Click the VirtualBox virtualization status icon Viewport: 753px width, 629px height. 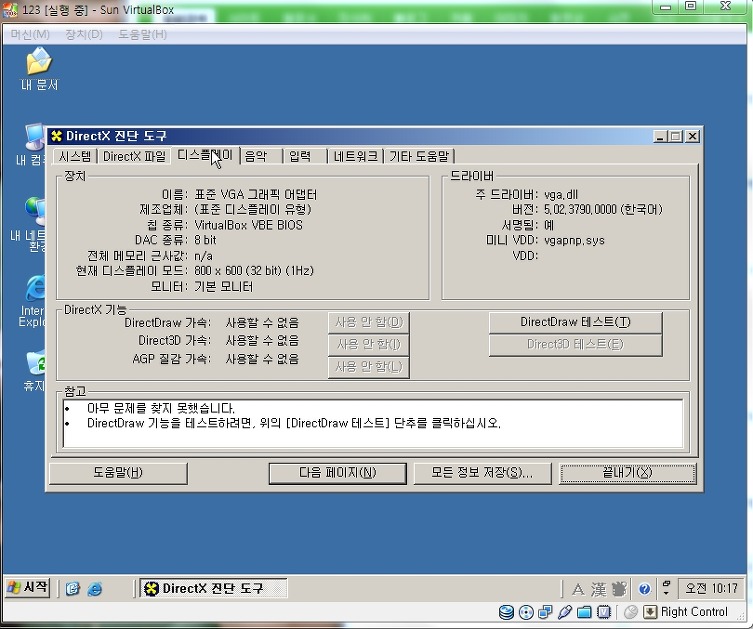(604, 612)
